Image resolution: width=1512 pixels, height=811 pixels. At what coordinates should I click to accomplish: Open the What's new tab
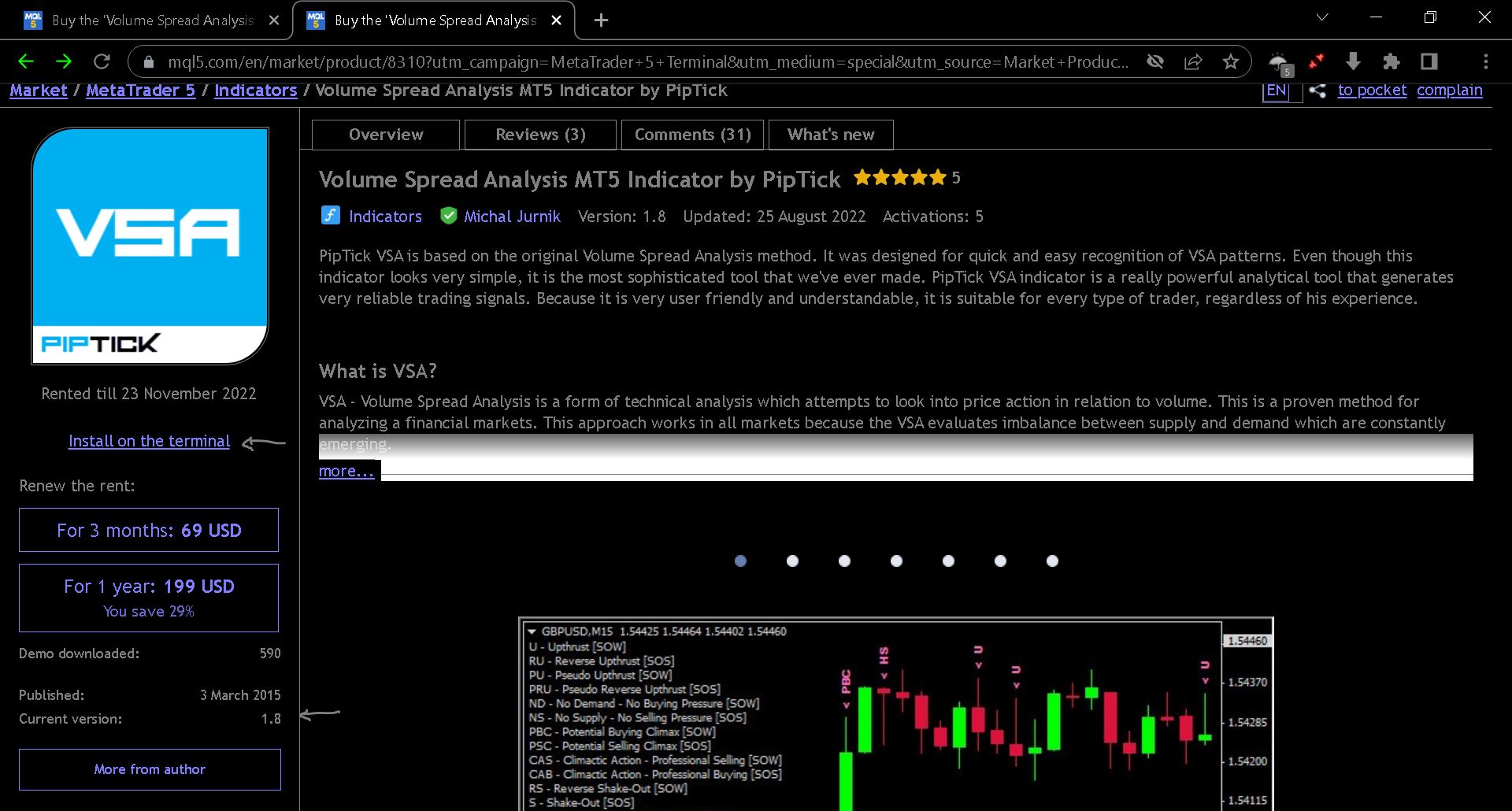pyautogui.click(x=831, y=135)
